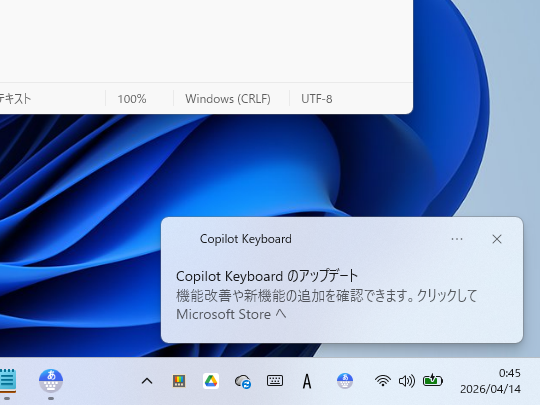
Task: Open the colorful PowerToys tray icon
Action: point(179,381)
